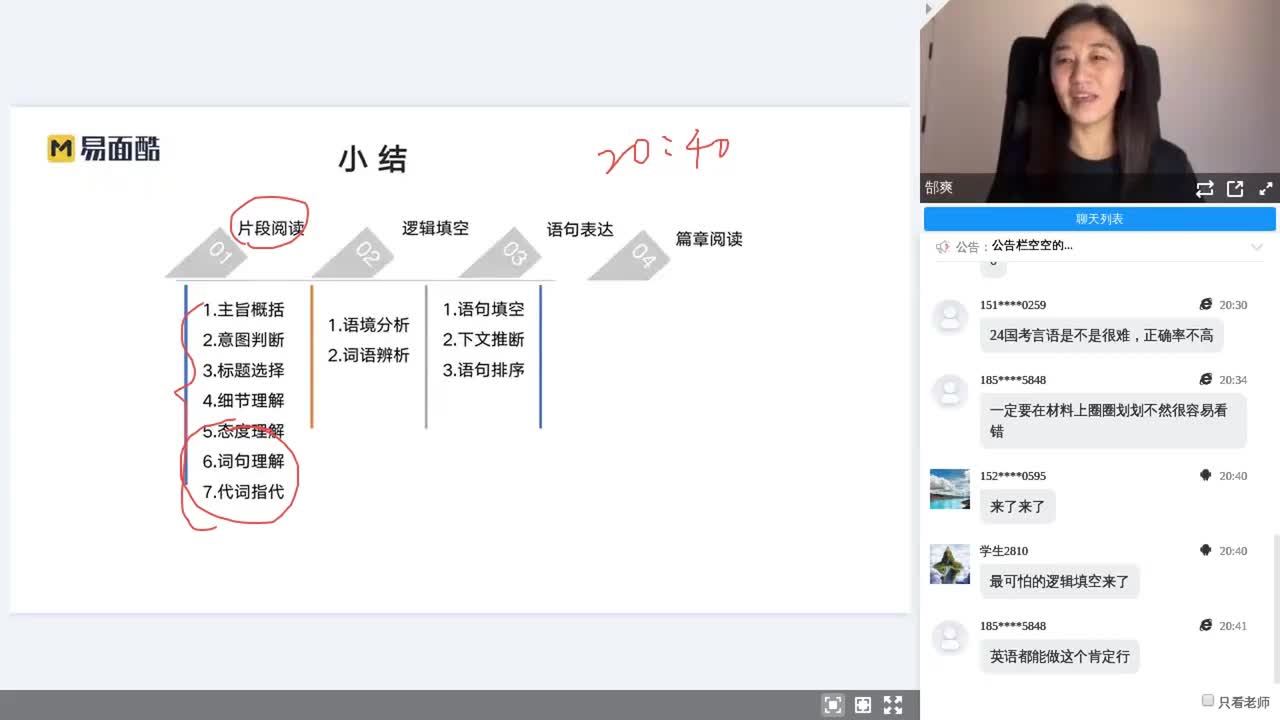This screenshot has height=720, width=1280.
Task: Click slide item 1.主旨概括
Action: [x=243, y=310]
